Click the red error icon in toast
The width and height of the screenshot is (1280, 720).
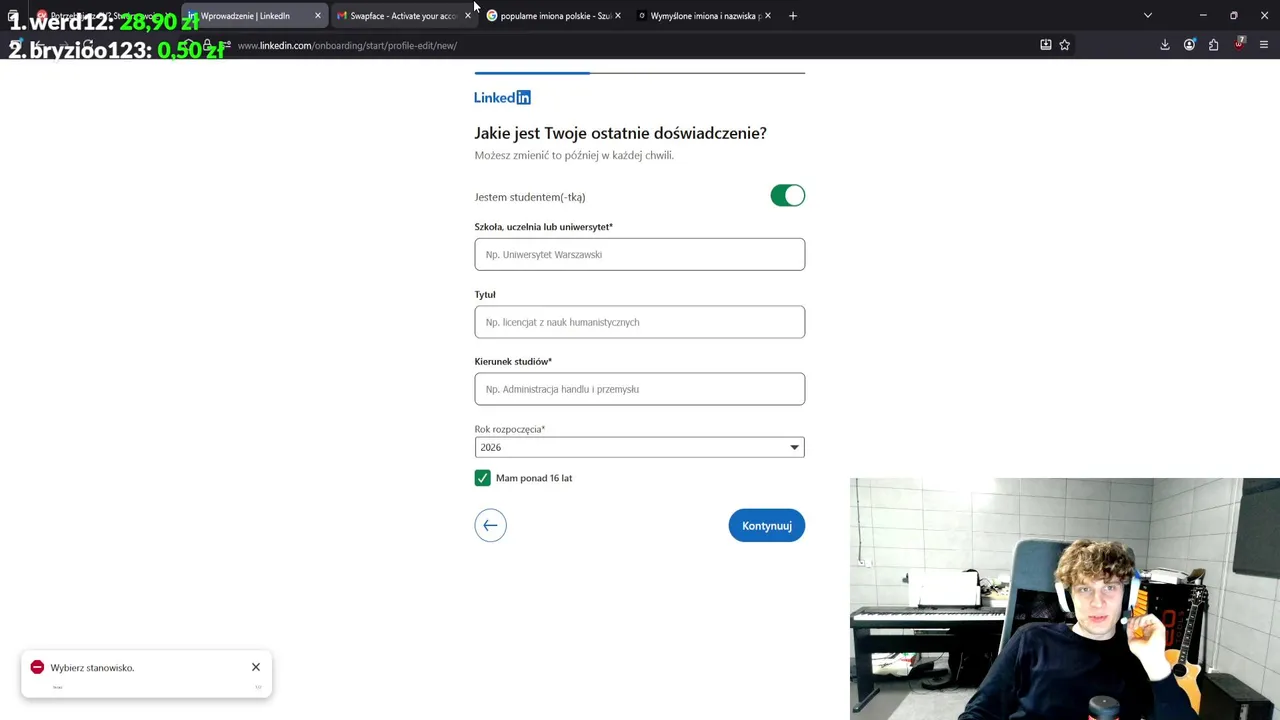(x=37, y=667)
